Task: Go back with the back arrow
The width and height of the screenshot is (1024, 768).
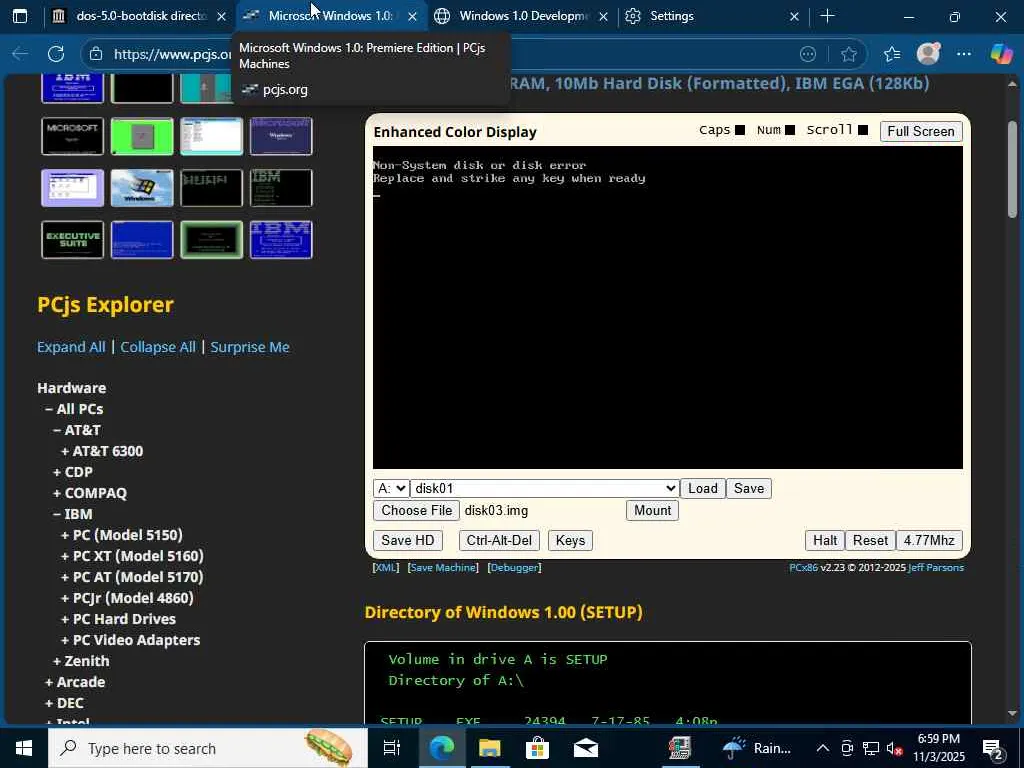Action: click(x=20, y=54)
